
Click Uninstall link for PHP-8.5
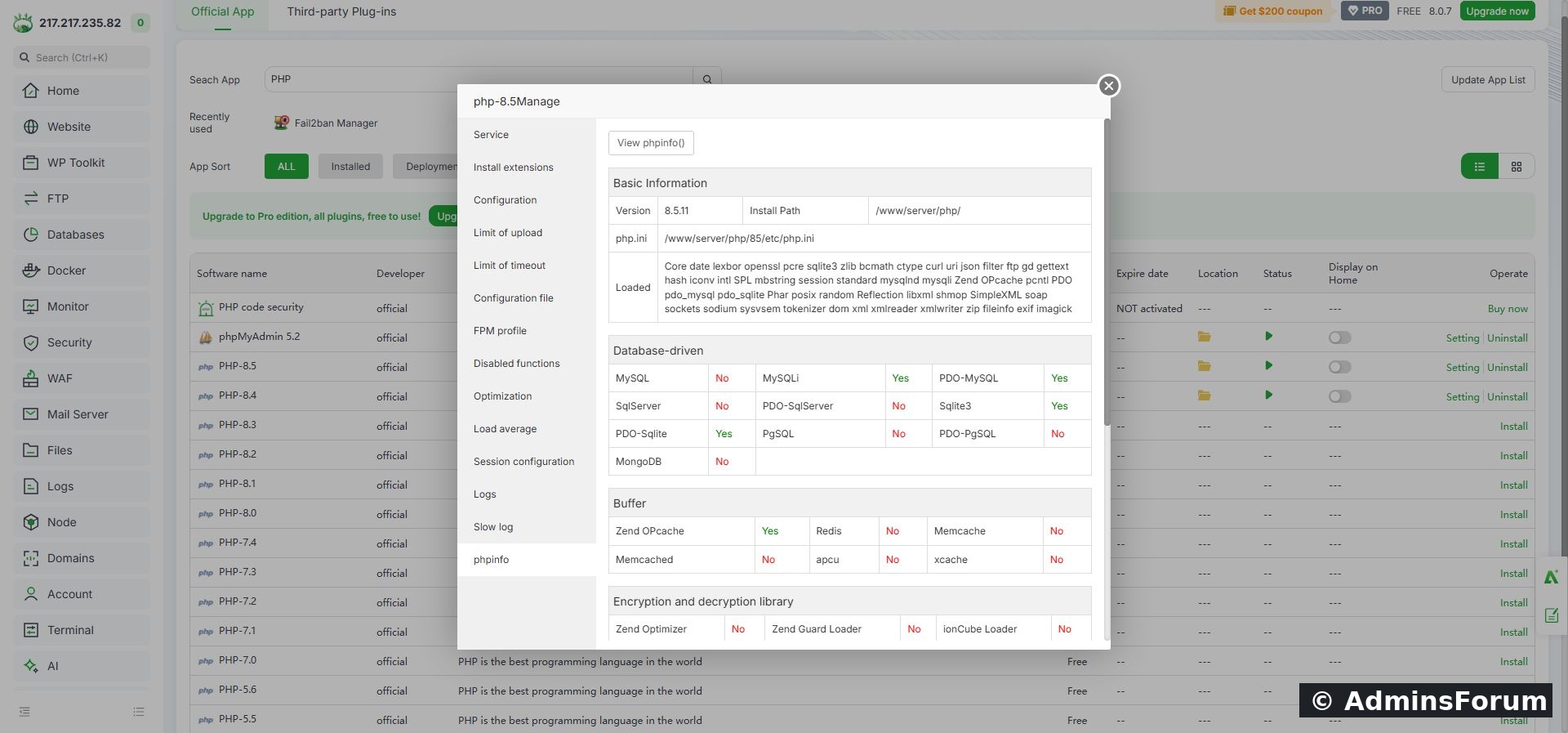click(x=1508, y=368)
